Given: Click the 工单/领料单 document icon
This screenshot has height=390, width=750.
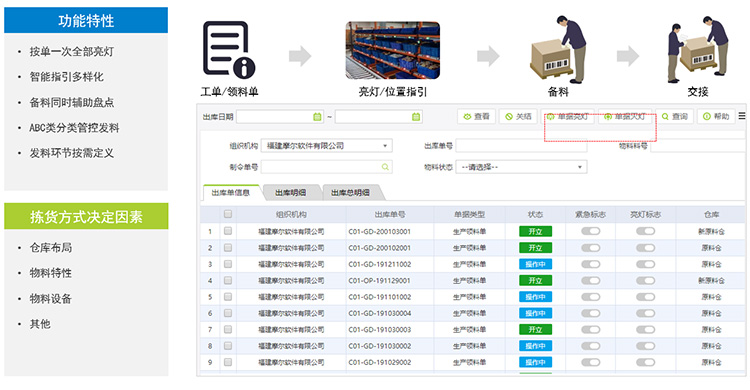Looking at the screenshot, I should pyautogui.click(x=229, y=50).
